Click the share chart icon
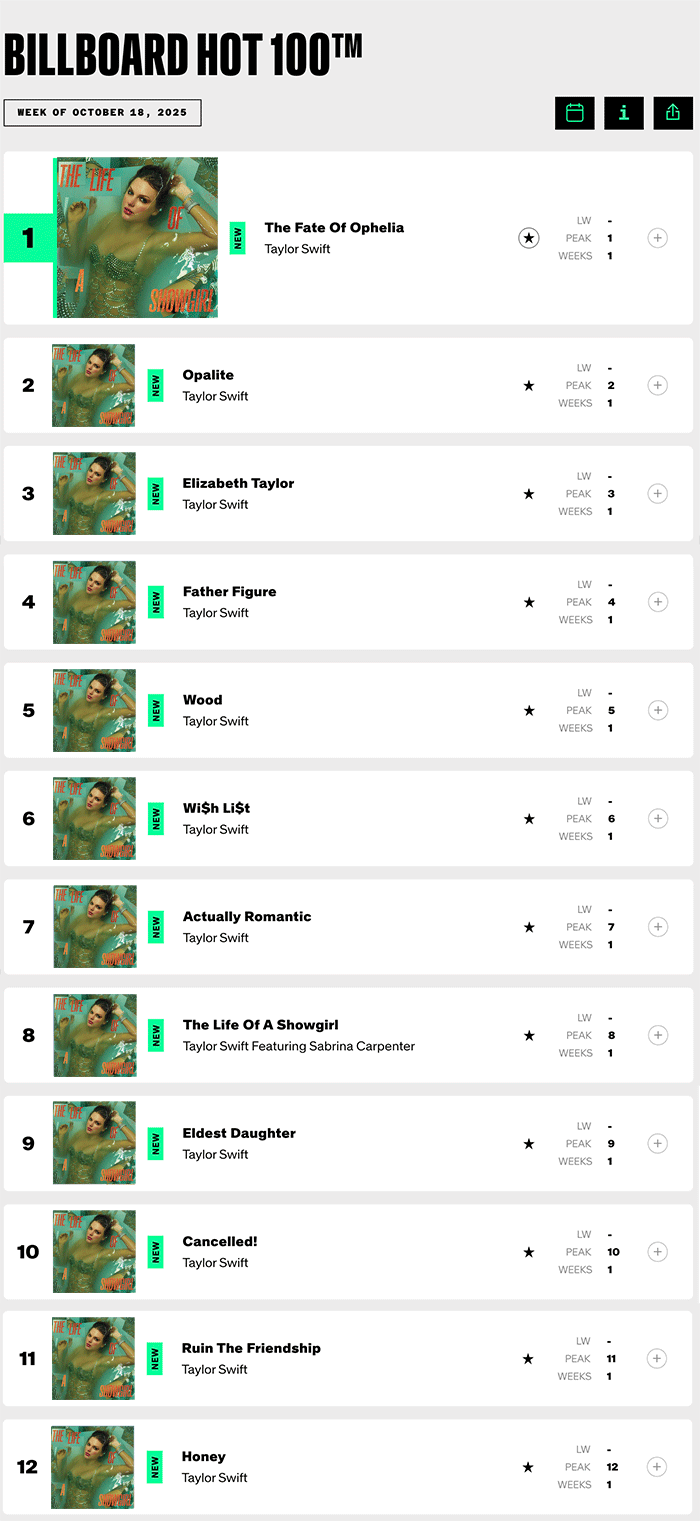Screen dimensions: 700x1521 [673, 113]
